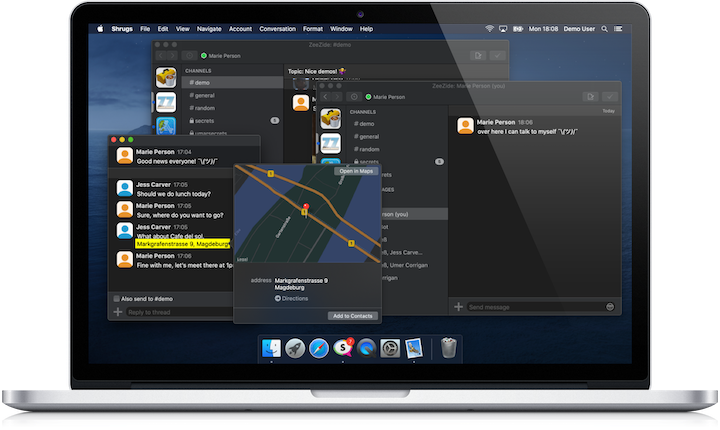Click the plus attachment icon beside Send message

(458, 306)
